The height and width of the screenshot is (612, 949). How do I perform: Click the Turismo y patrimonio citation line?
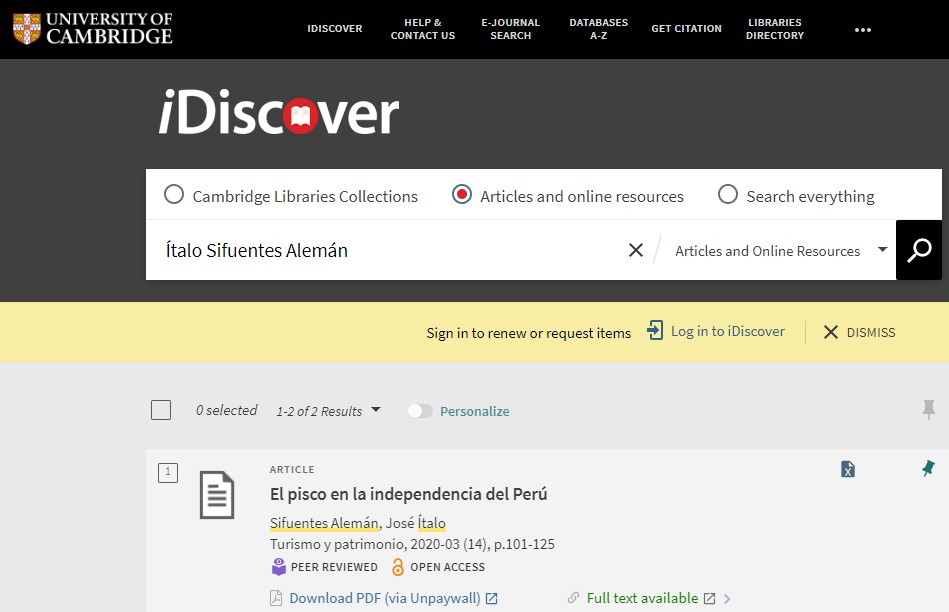[x=412, y=544]
